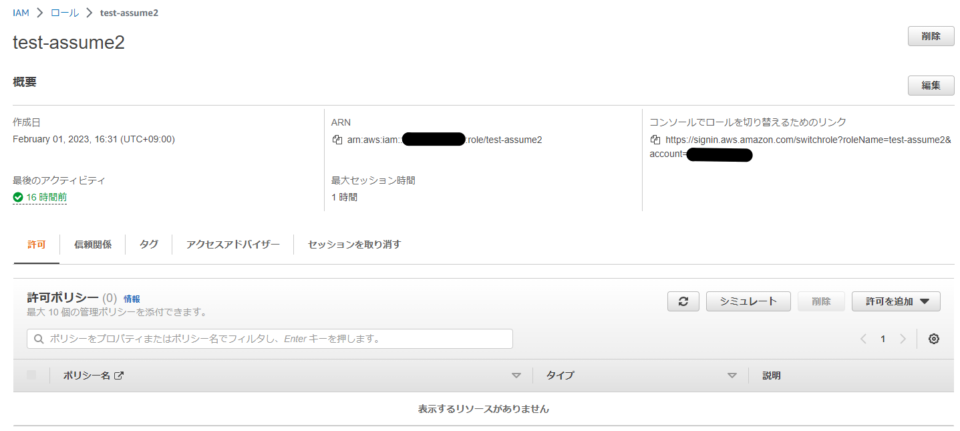The height and width of the screenshot is (431, 960).
Task: Open the タグ tab
Action: (x=149, y=245)
